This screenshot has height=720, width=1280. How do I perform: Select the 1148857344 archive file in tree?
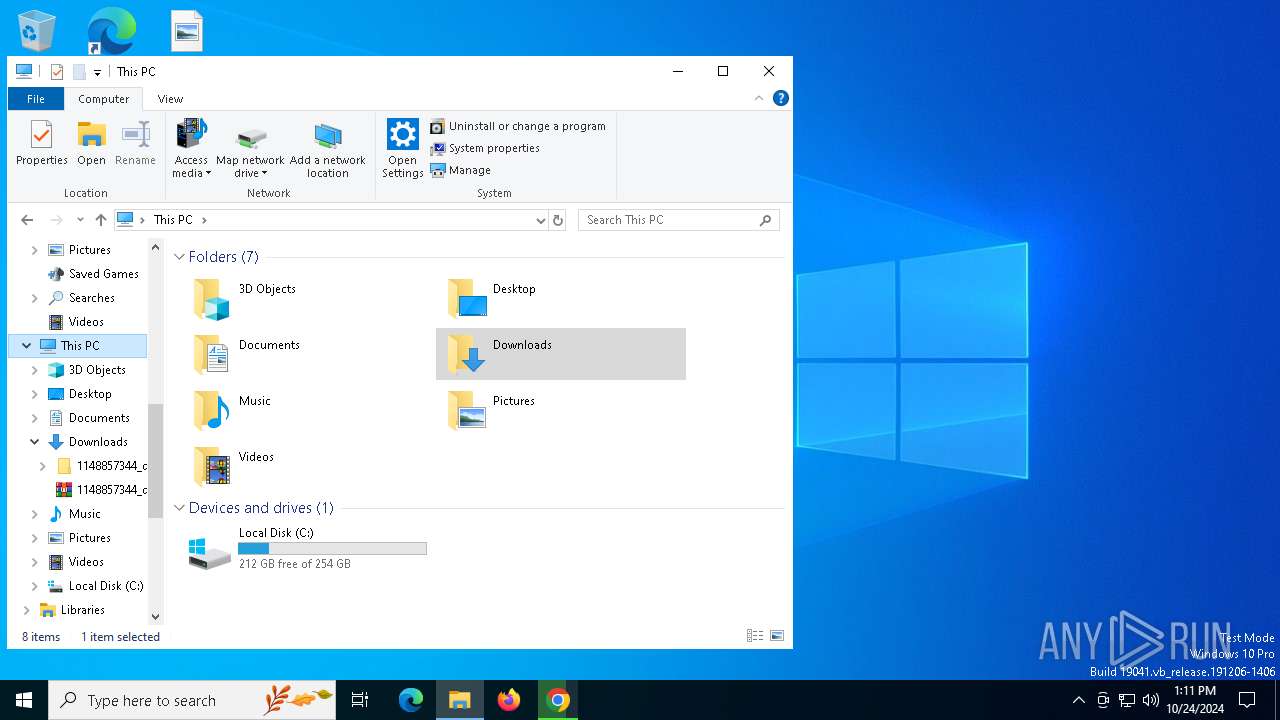pos(102,490)
